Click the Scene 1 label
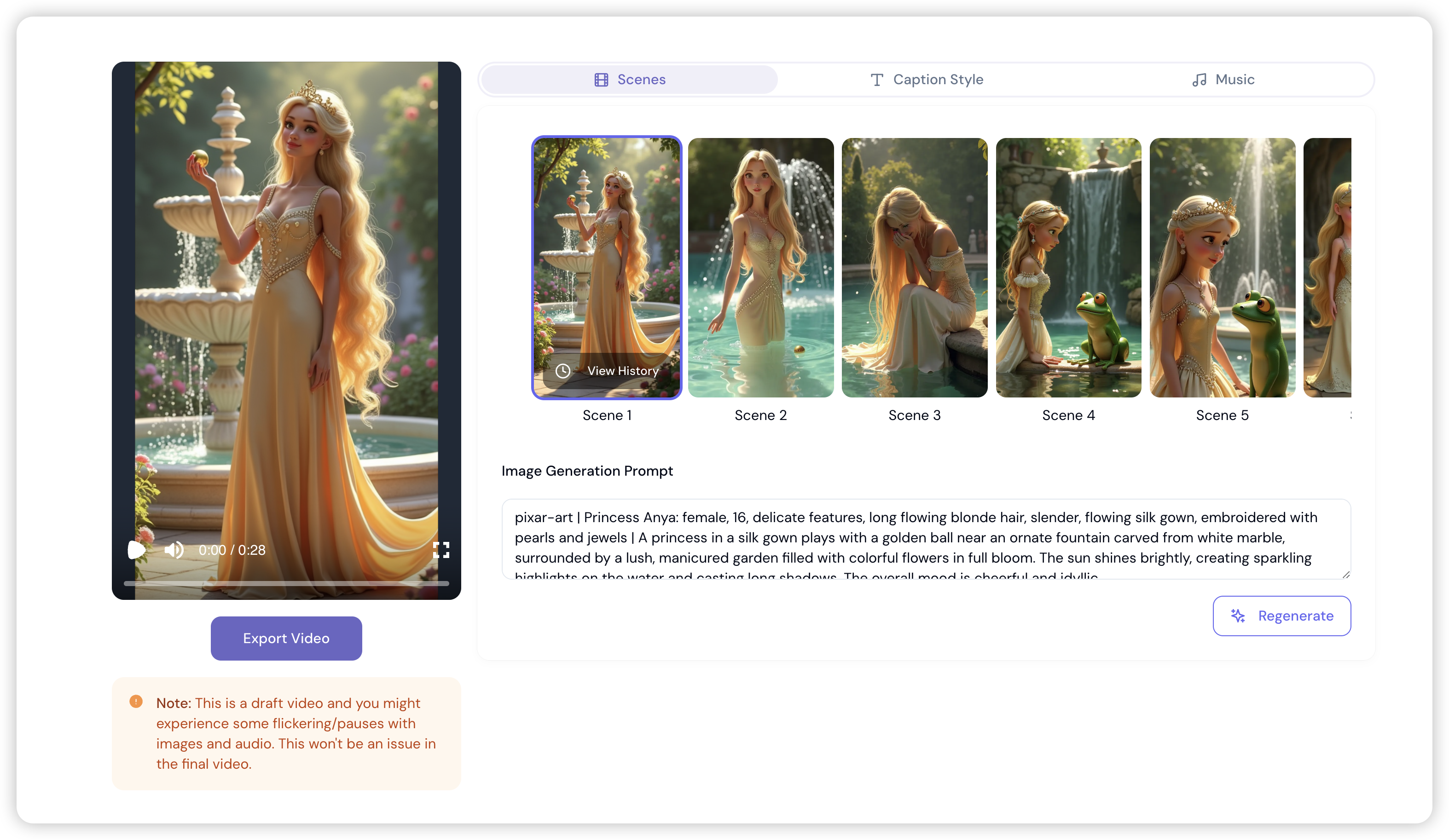1449x840 pixels. click(x=607, y=415)
